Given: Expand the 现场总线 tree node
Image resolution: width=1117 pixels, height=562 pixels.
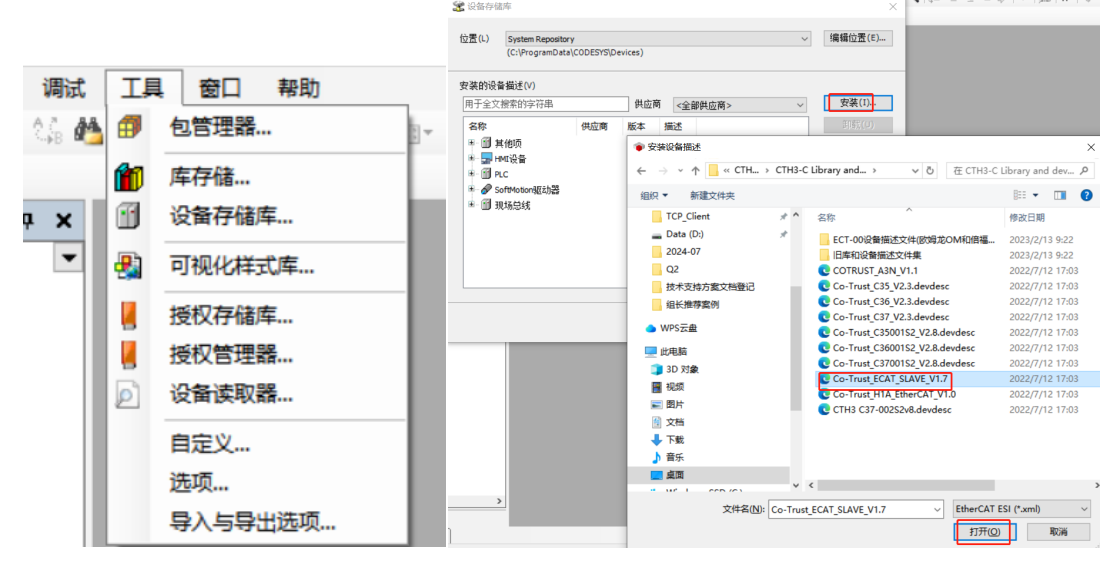Looking at the screenshot, I should point(471,204).
